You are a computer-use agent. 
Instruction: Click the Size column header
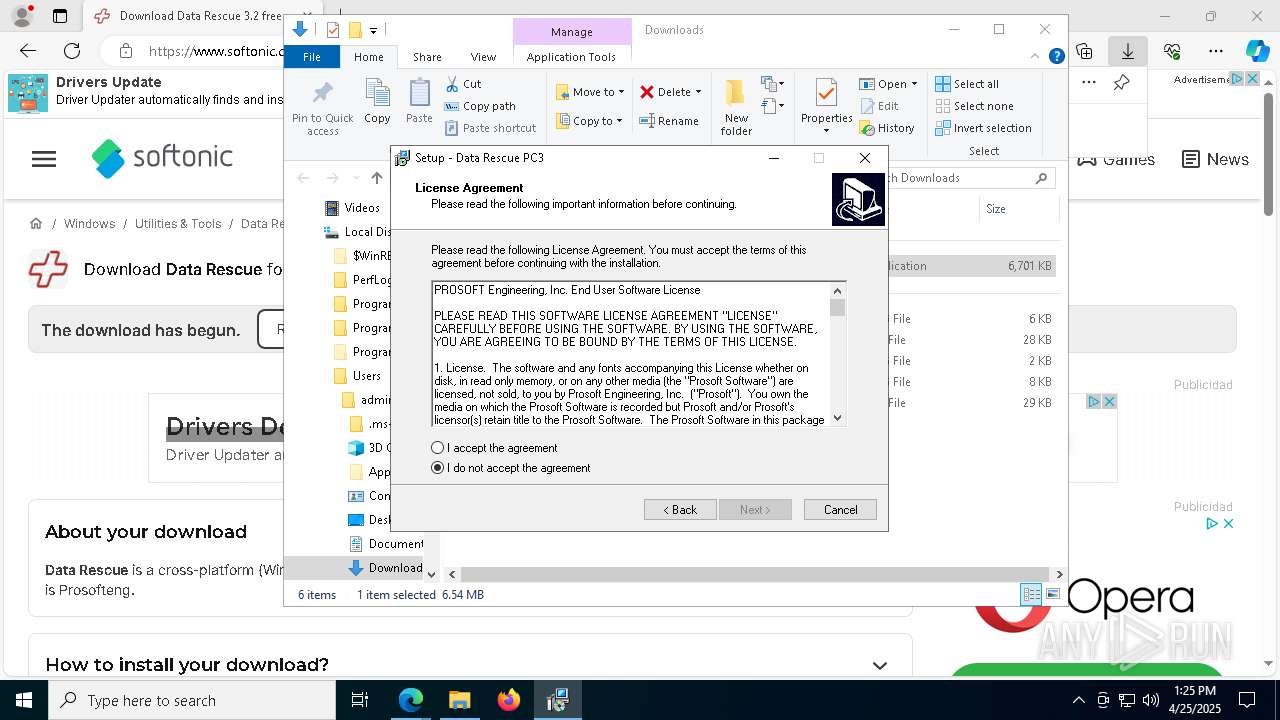pos(996,209)
